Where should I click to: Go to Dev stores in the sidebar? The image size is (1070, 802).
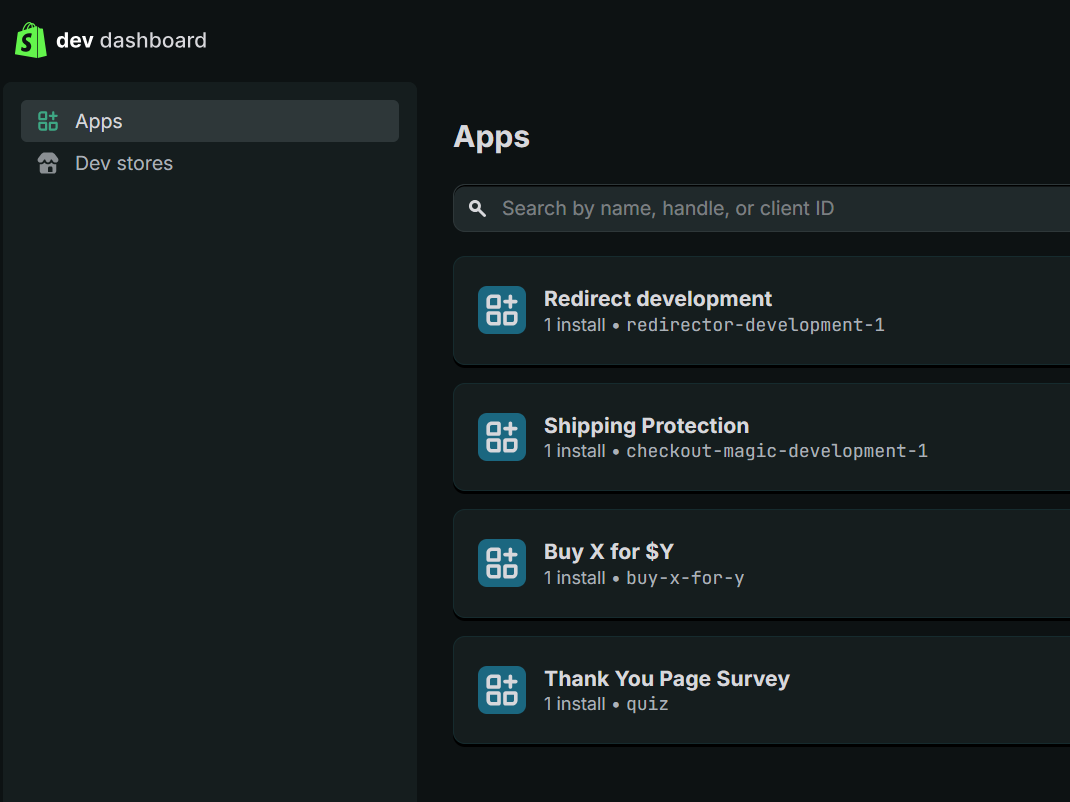coord(124,164)
